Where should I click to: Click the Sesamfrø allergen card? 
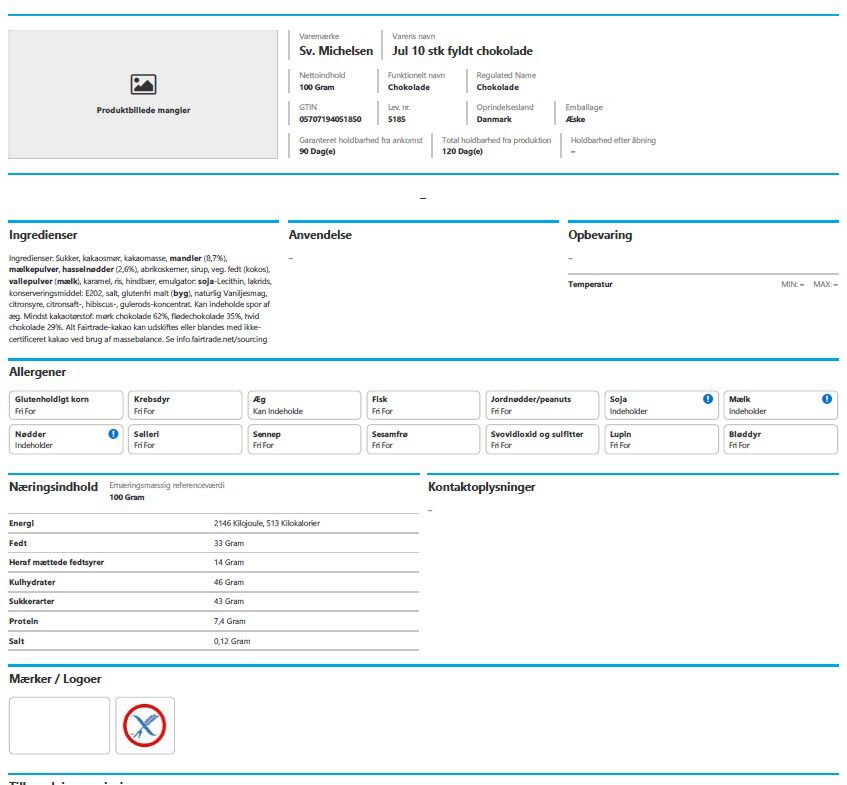pos(423,440)
